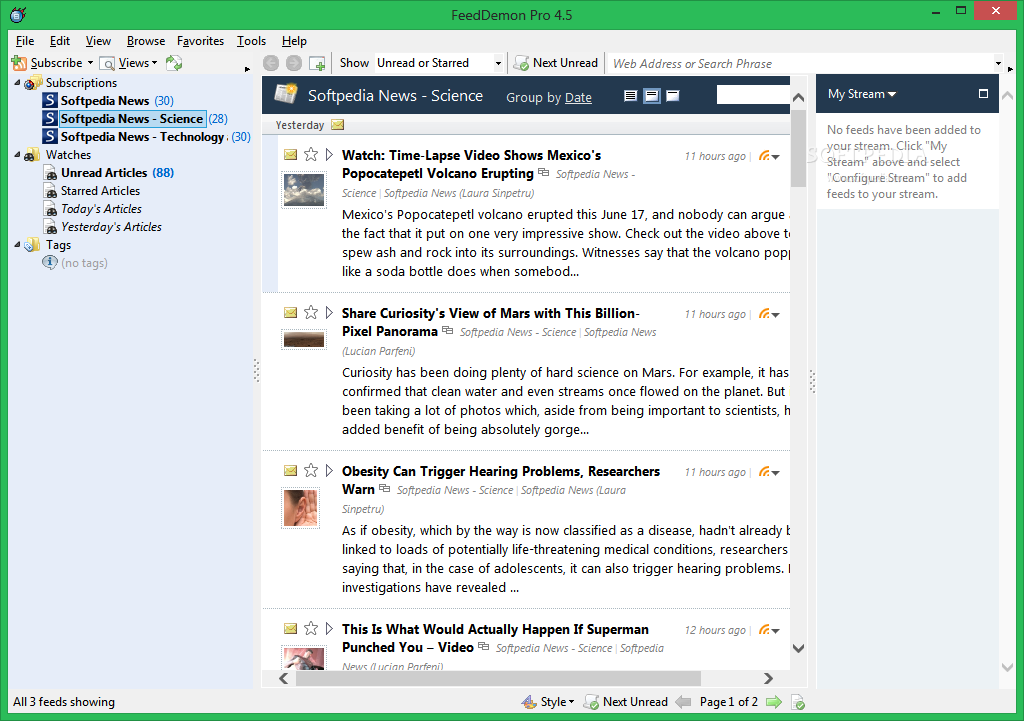Click Next Unread in bottom bar

pyautogui.click(x=626, y=702)
